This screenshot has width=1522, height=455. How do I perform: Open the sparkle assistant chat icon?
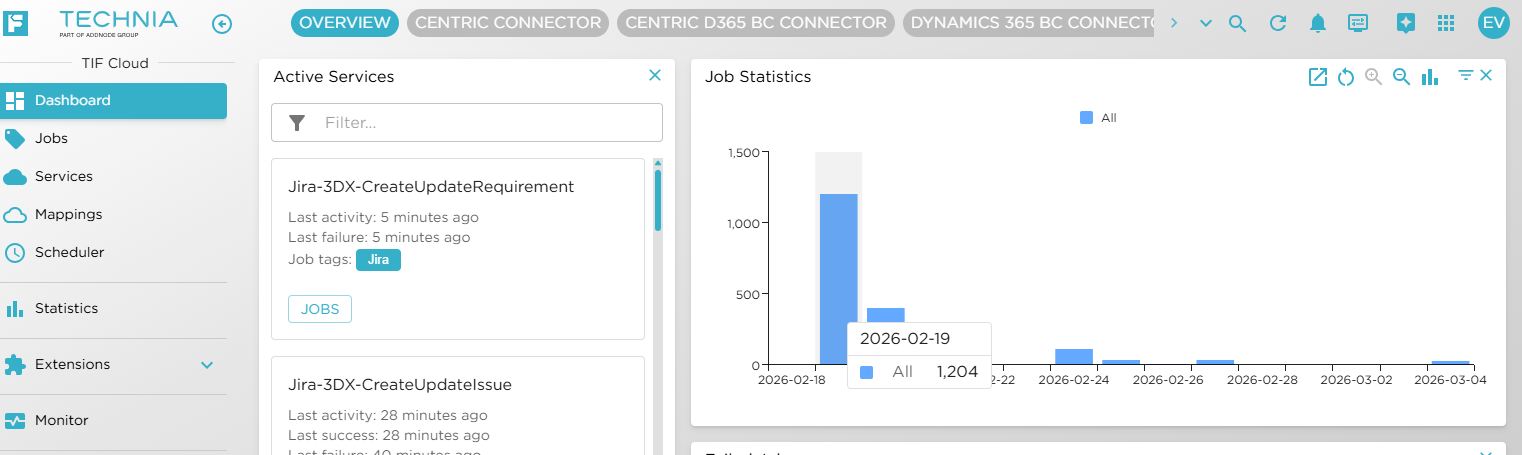pyautogui.click(x=1406, y=23)
